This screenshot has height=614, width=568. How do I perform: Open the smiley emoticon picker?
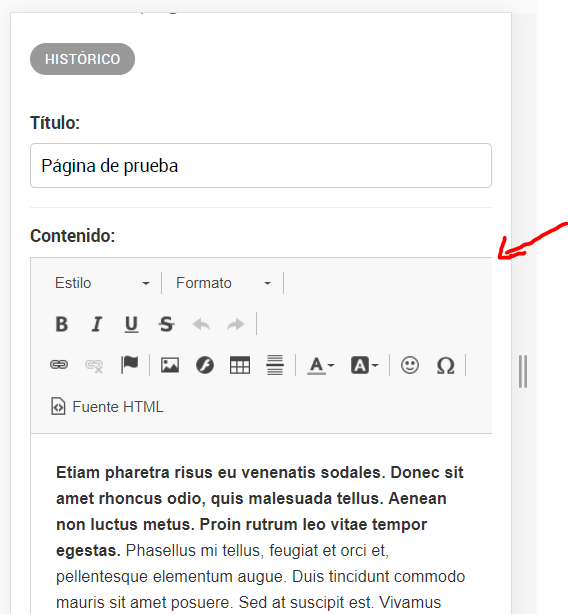pos(410,365)
